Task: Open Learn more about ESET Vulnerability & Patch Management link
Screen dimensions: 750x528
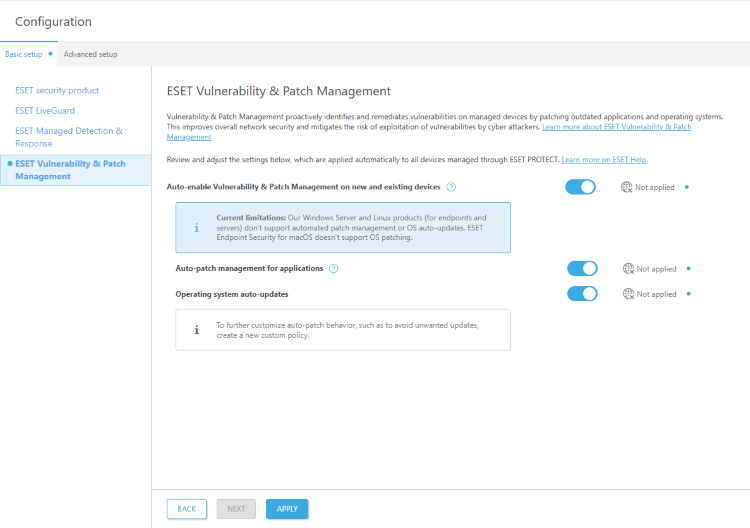Action: (617, 127)
